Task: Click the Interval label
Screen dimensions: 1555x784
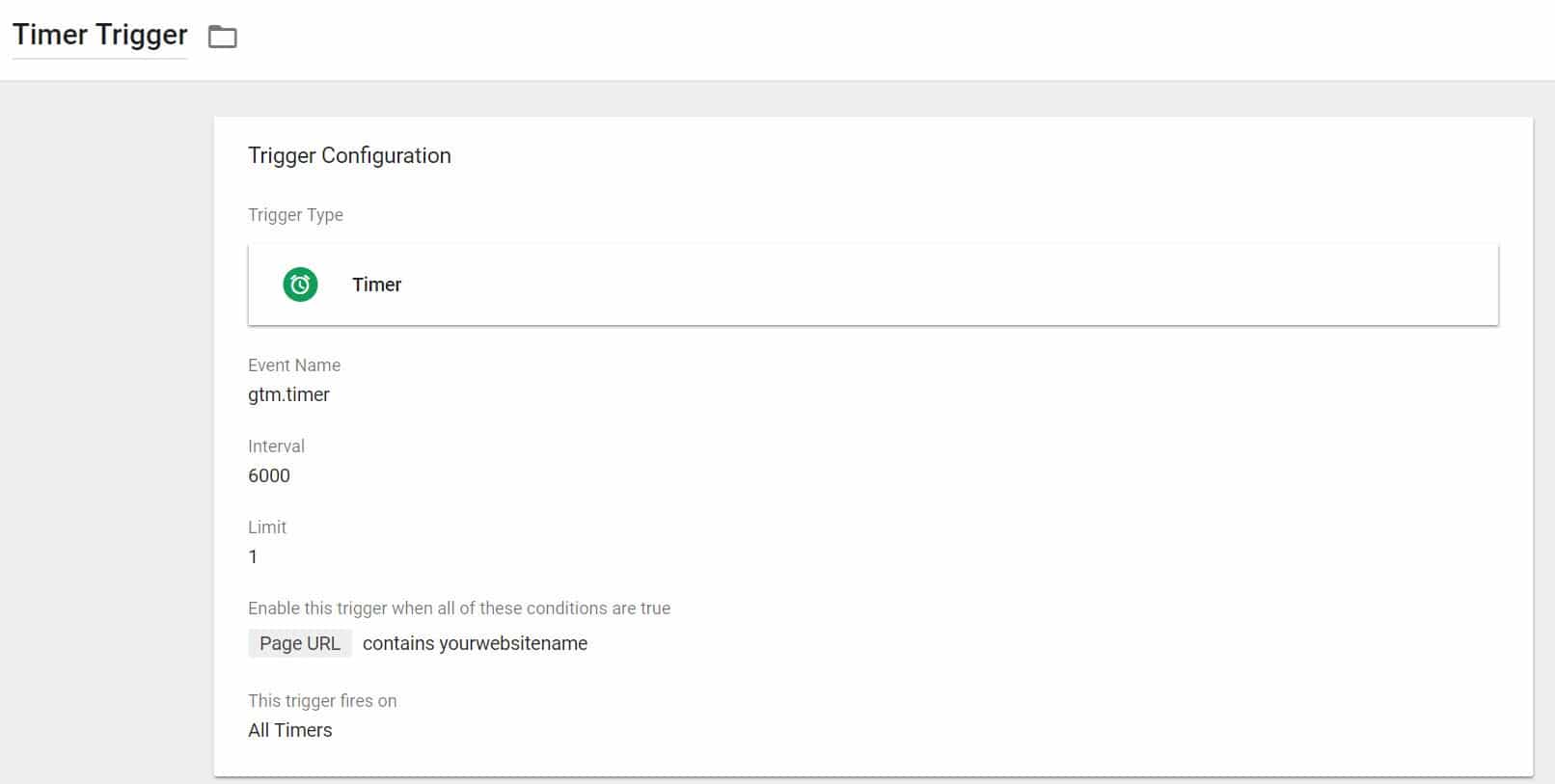Action: coord(276,446)
